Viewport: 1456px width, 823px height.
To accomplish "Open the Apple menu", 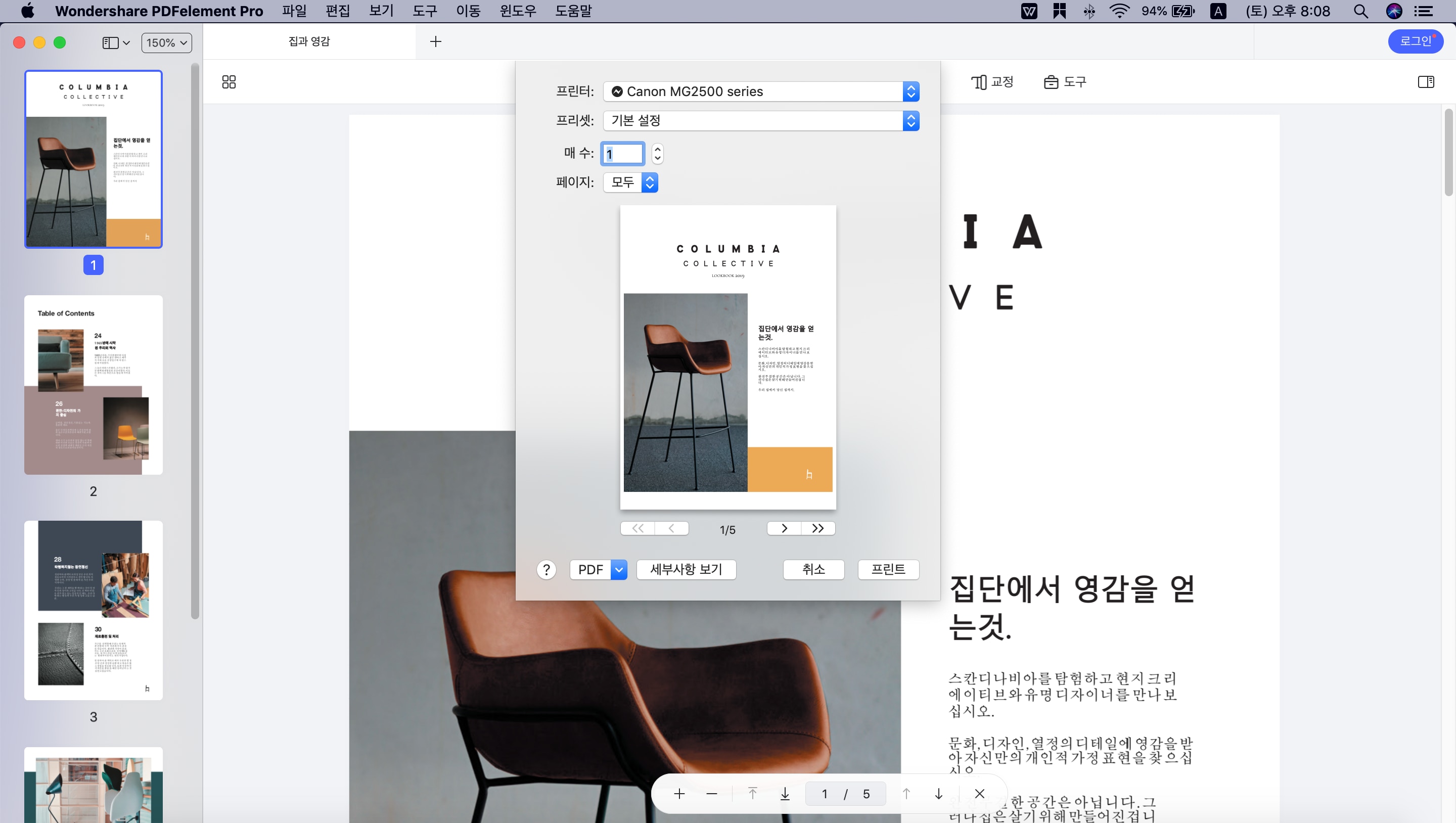I will [27, 11].
